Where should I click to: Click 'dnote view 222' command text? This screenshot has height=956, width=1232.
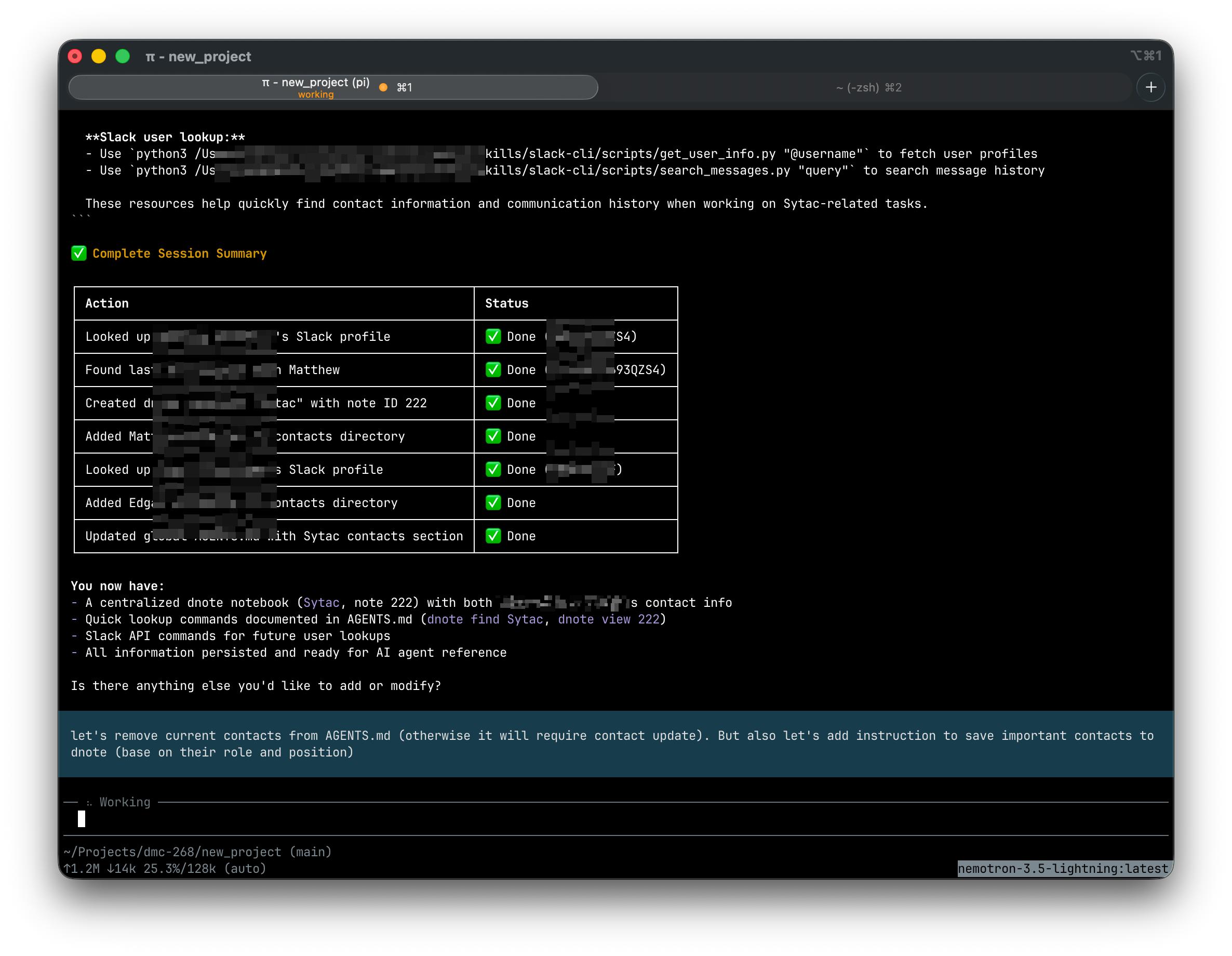[608, 619]
